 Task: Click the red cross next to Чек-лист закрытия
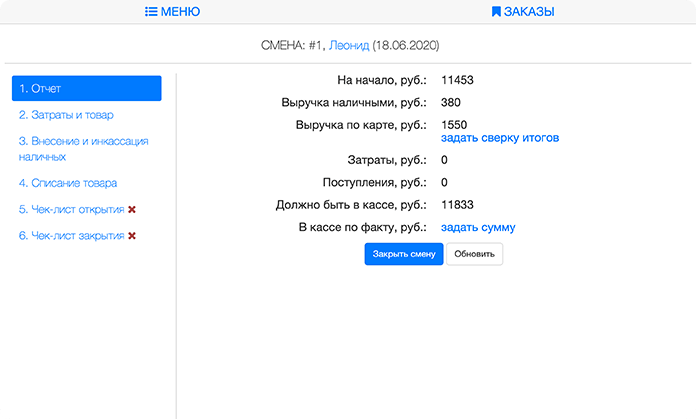132,236
